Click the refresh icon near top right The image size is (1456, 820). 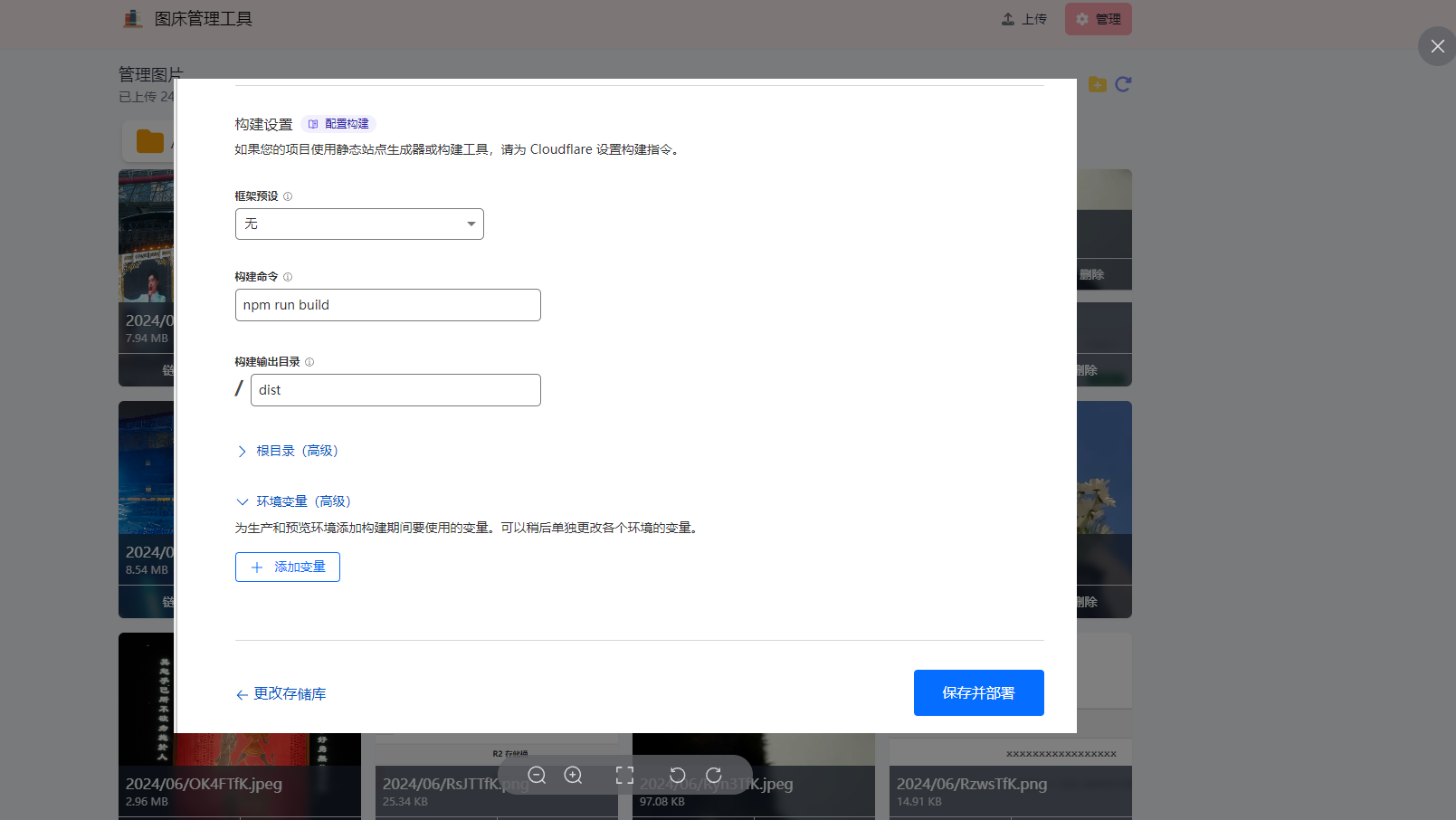click(x=1123, y=84)
